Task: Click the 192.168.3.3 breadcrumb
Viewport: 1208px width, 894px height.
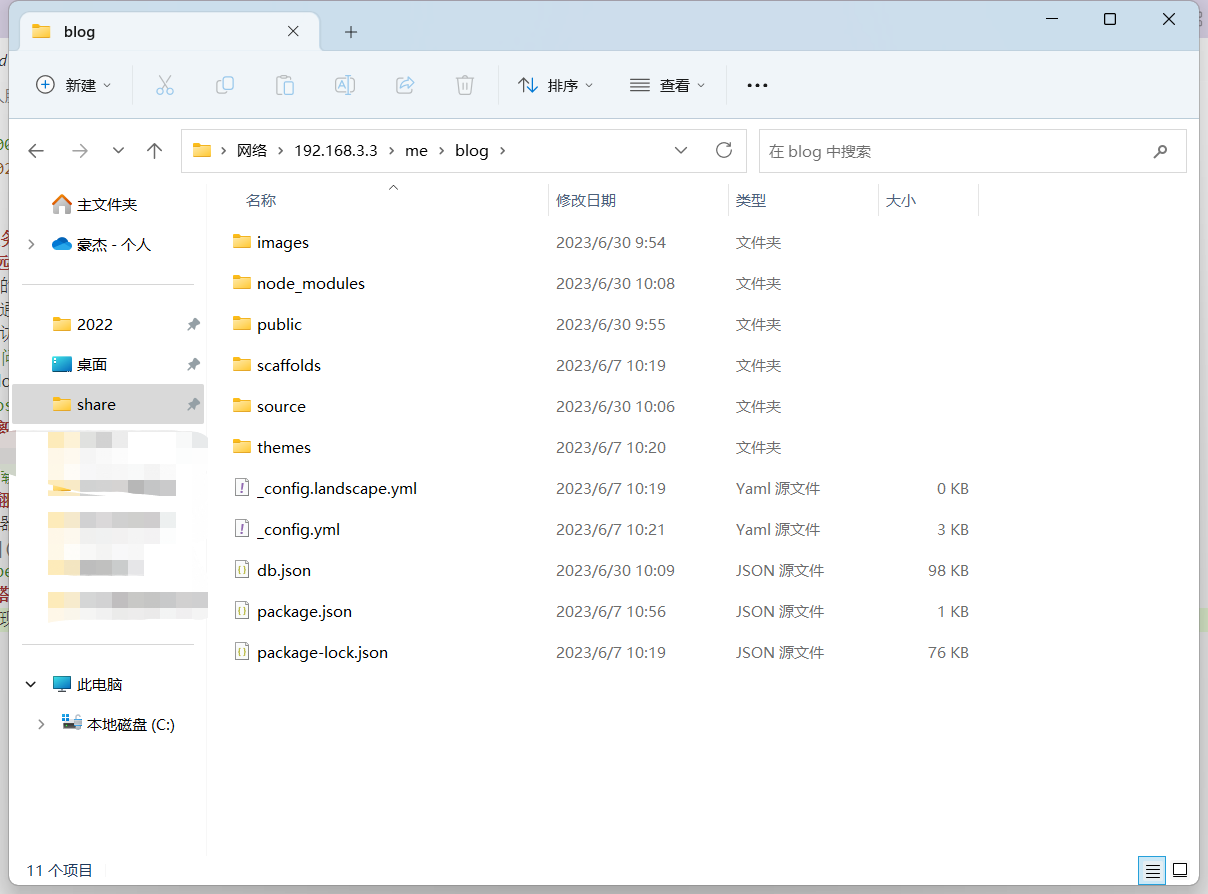Action: tap(336, 151)
